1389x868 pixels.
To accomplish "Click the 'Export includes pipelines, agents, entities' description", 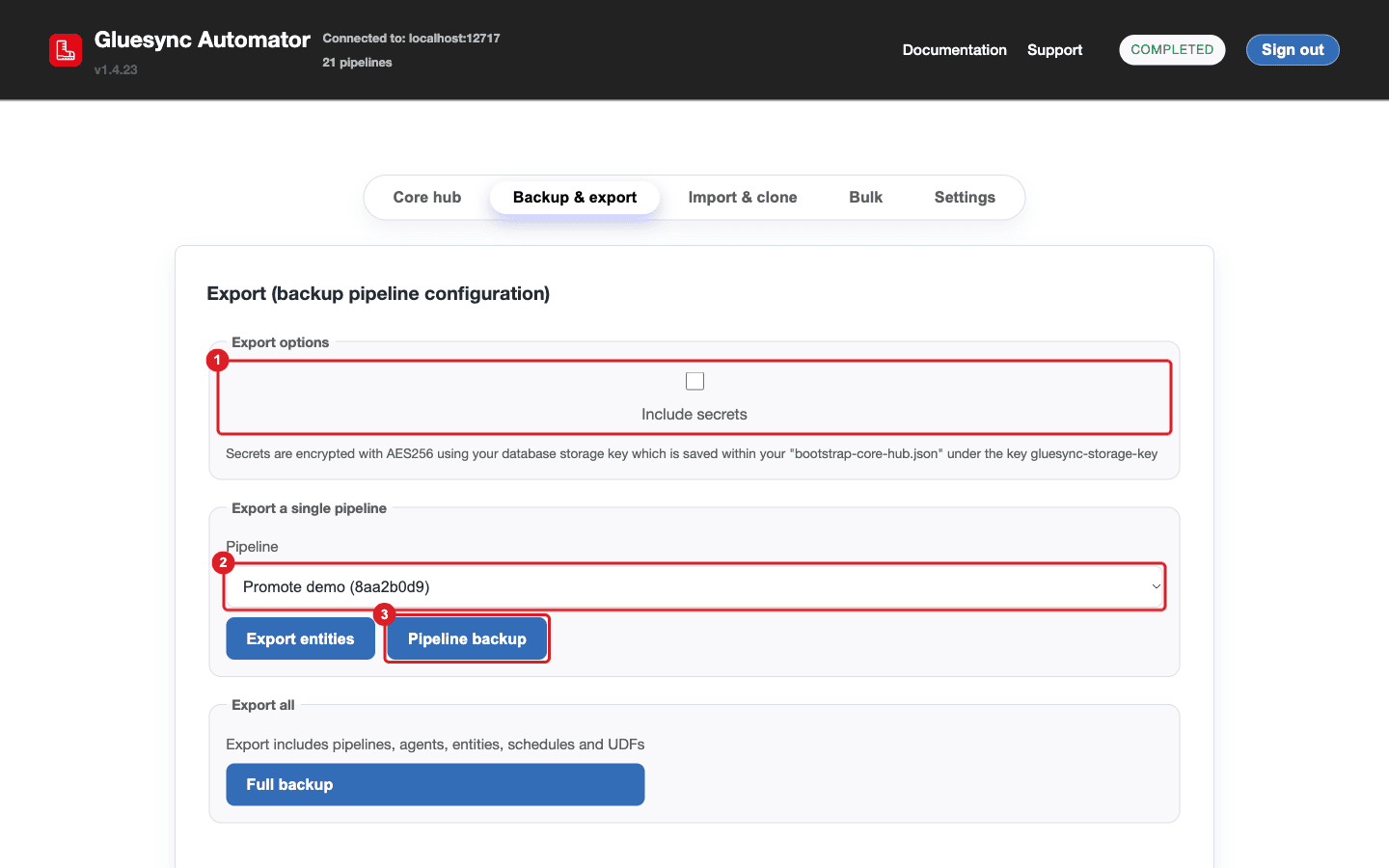I will (435, 745).
